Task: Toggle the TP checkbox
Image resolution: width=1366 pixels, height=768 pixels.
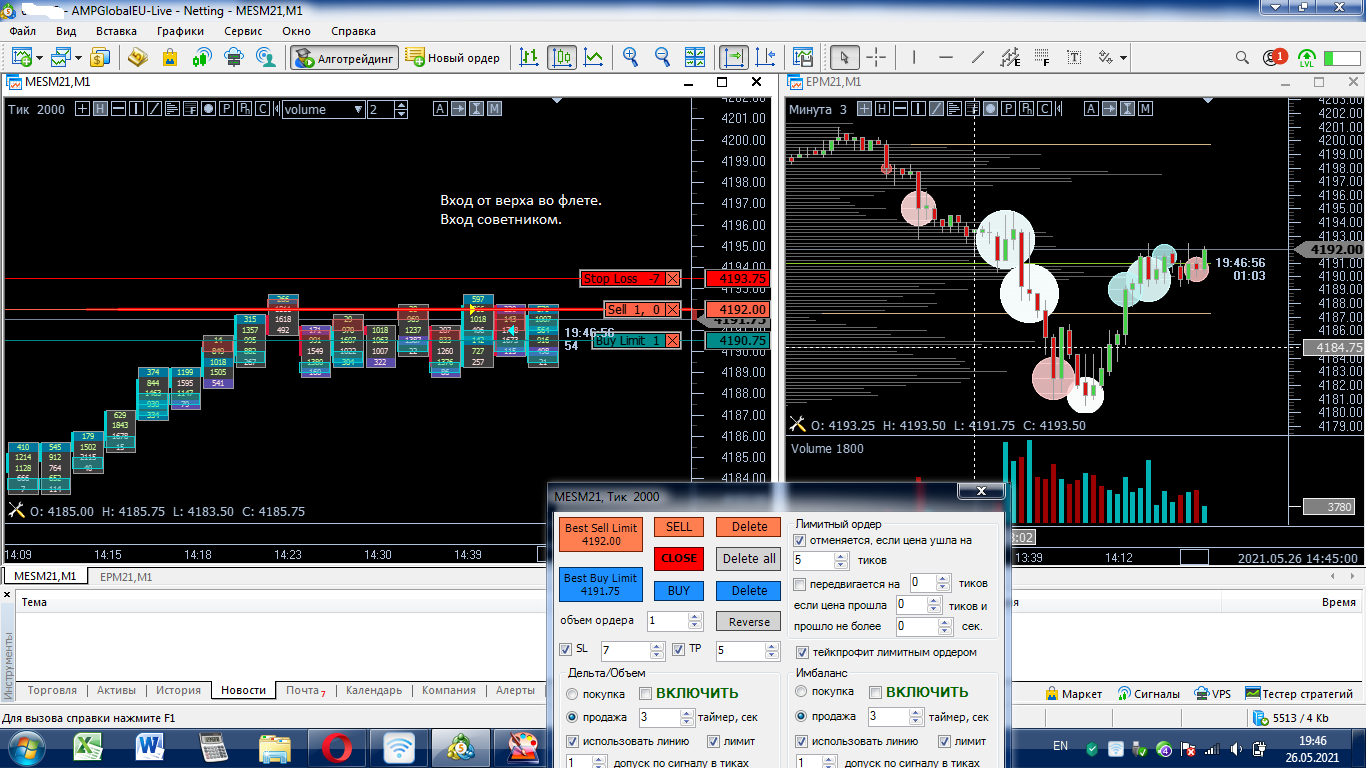Action: [679, 650]
